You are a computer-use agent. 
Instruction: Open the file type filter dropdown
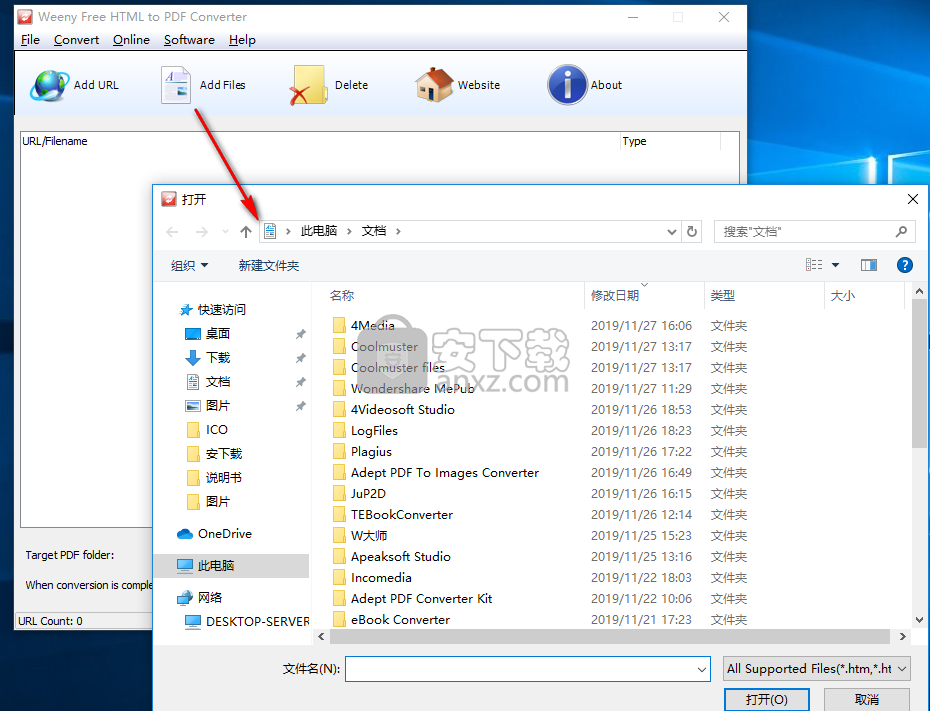[817, 669]
